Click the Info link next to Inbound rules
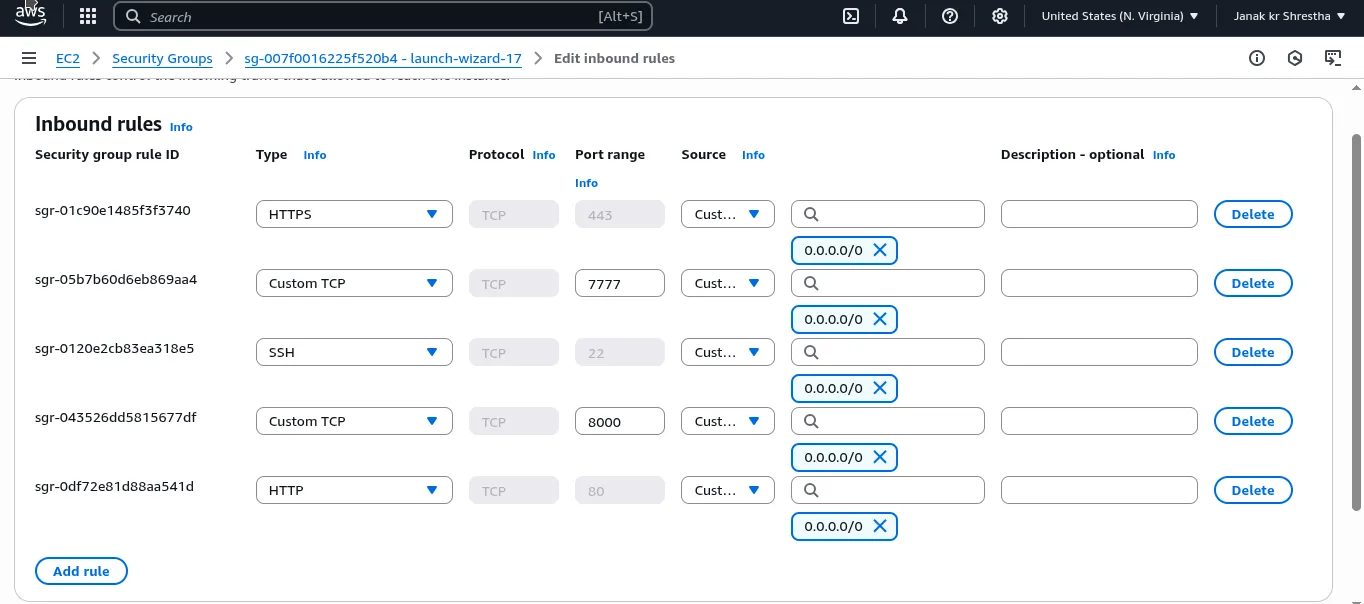This screenshot has width=1364, height=604. click(x=181, y=127)
